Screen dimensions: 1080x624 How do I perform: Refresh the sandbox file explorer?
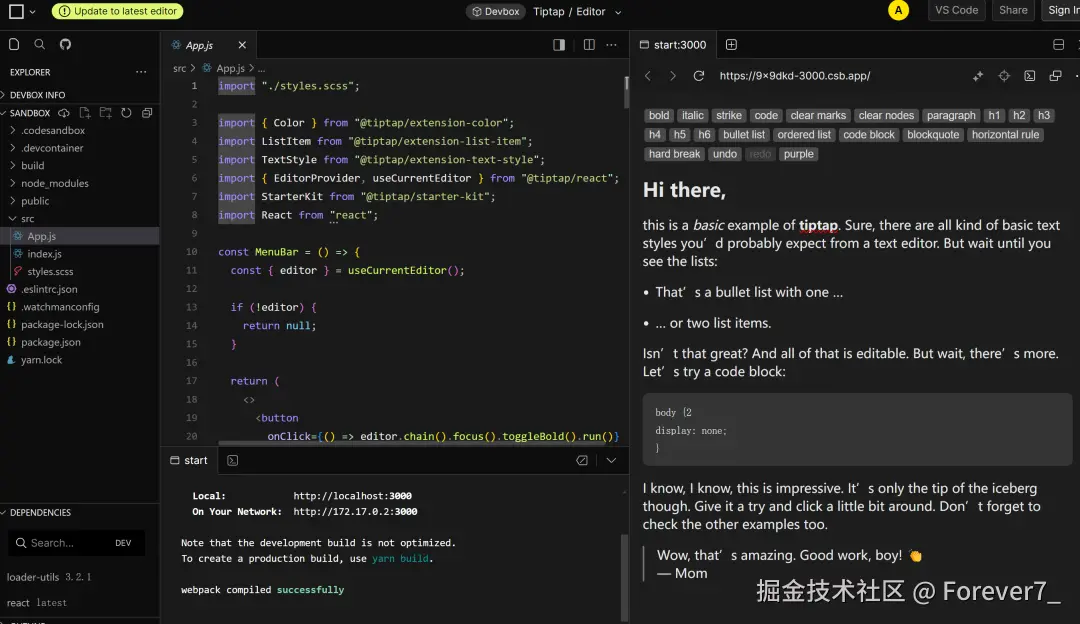pyautogui.click(x=126, y=113)
